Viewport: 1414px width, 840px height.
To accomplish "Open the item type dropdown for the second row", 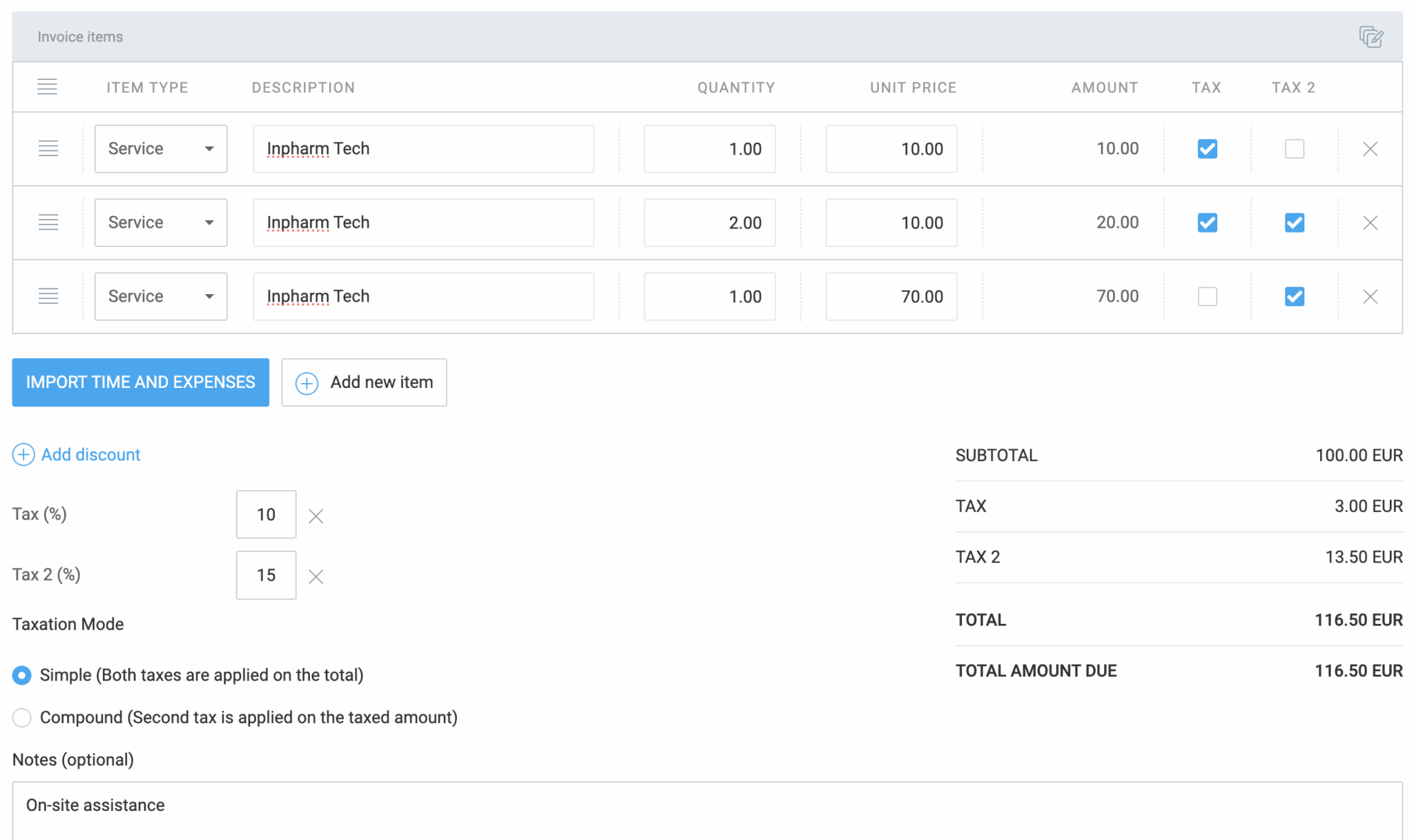I will pos(160,222).
